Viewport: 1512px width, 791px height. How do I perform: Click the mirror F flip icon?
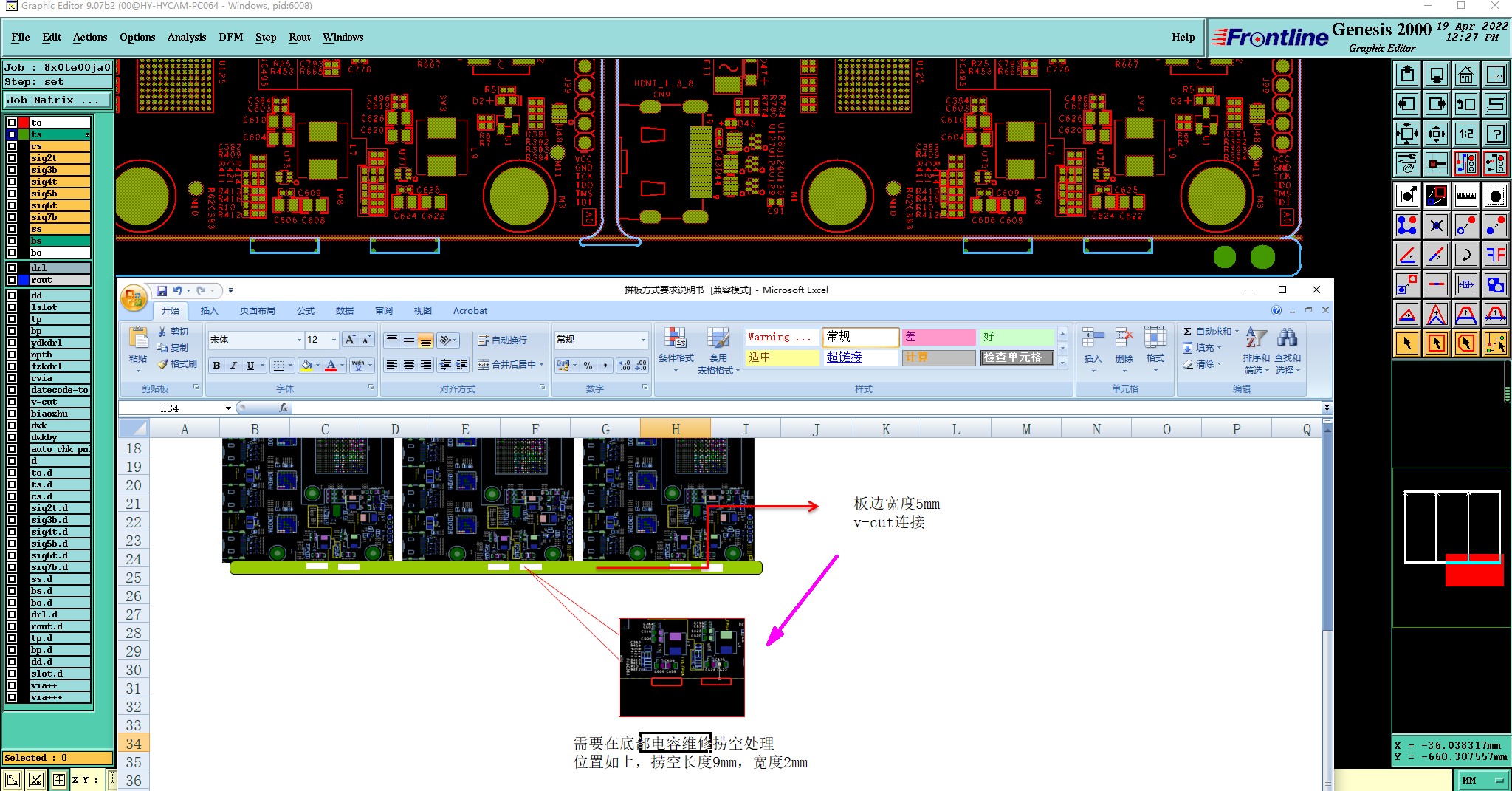[1496, 255]
